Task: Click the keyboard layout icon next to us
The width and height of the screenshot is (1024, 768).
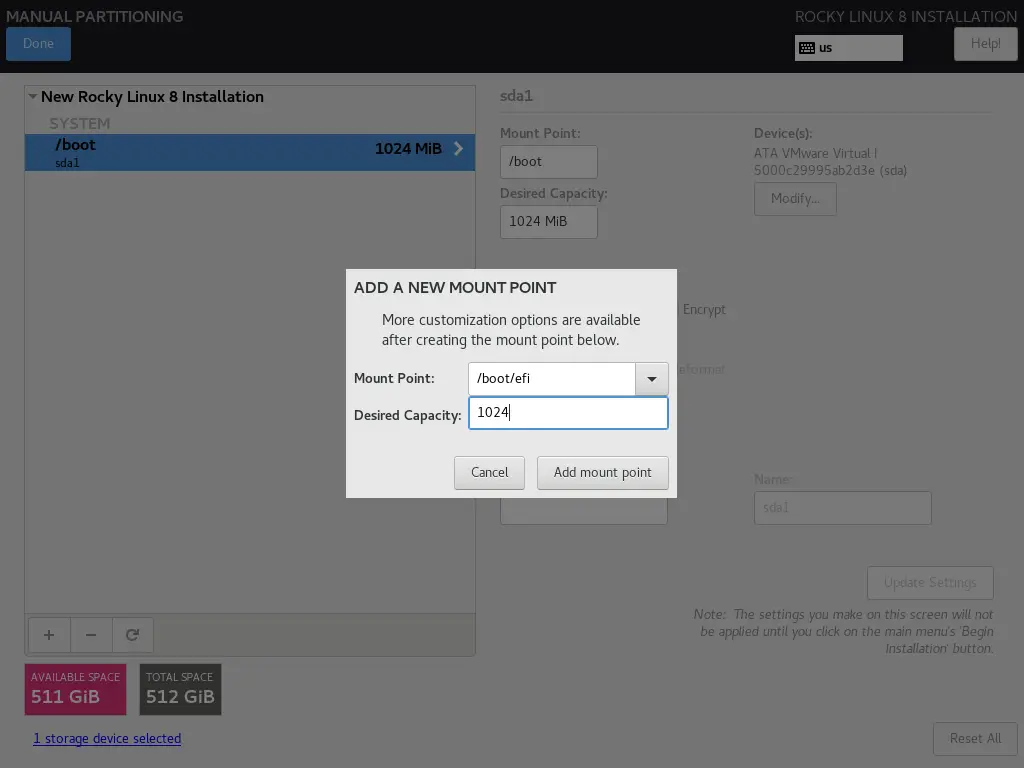Action: 807,48
